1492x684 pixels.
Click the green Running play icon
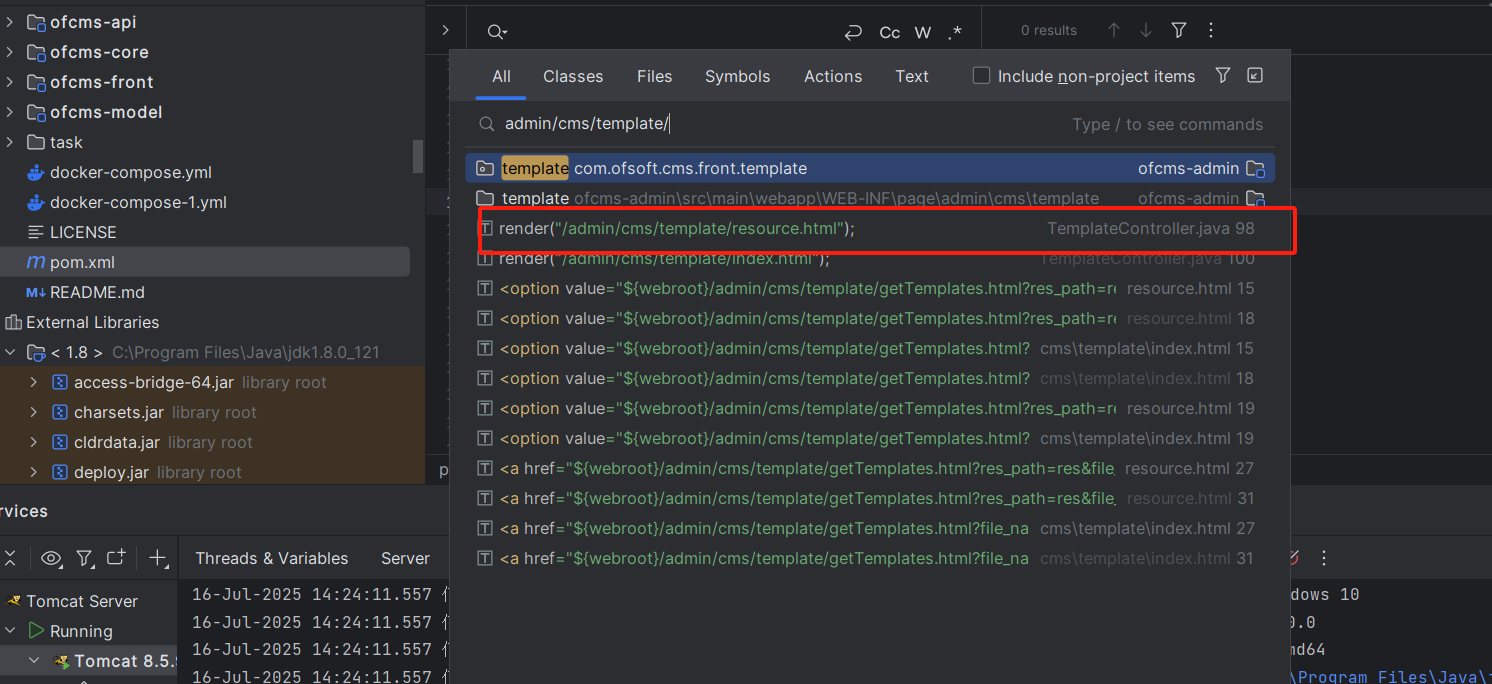coord(36,631)
